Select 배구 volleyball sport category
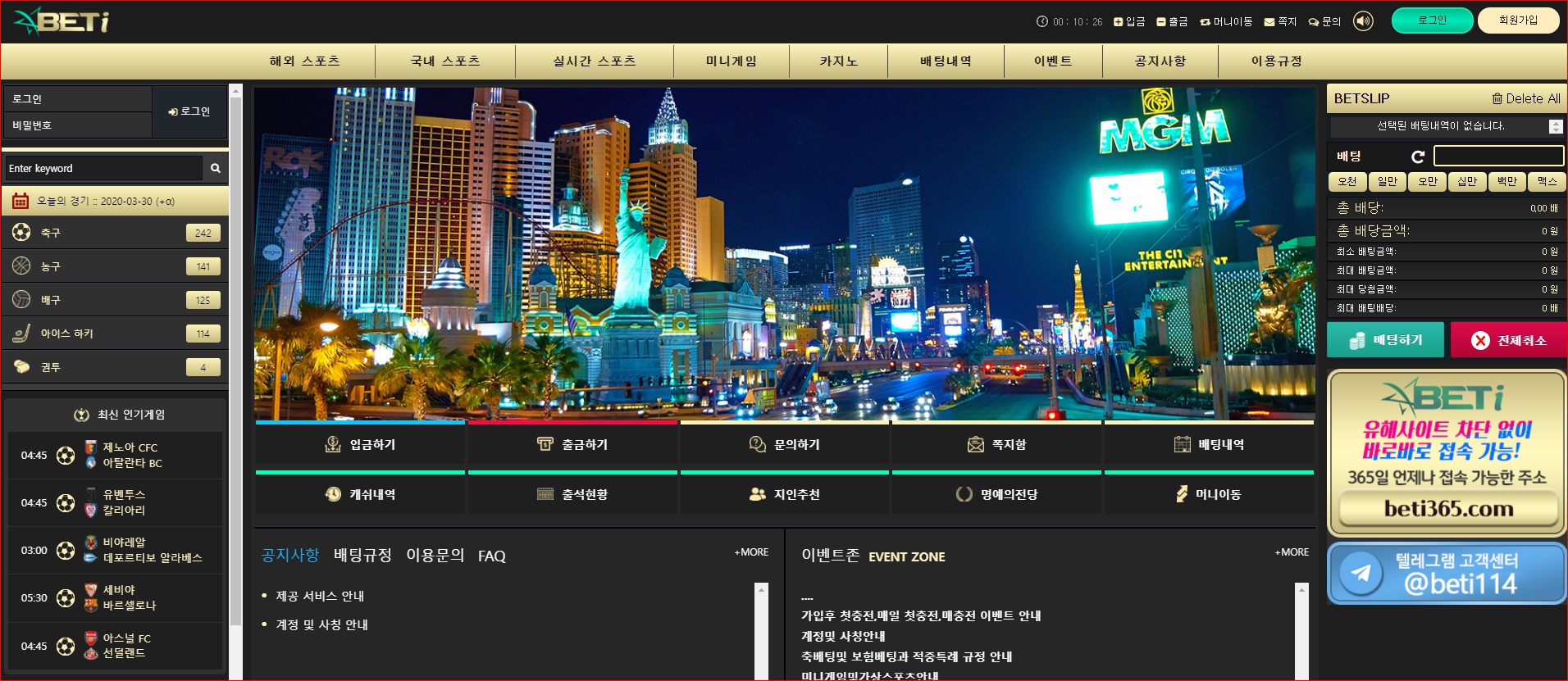 (x=115, y=300)
